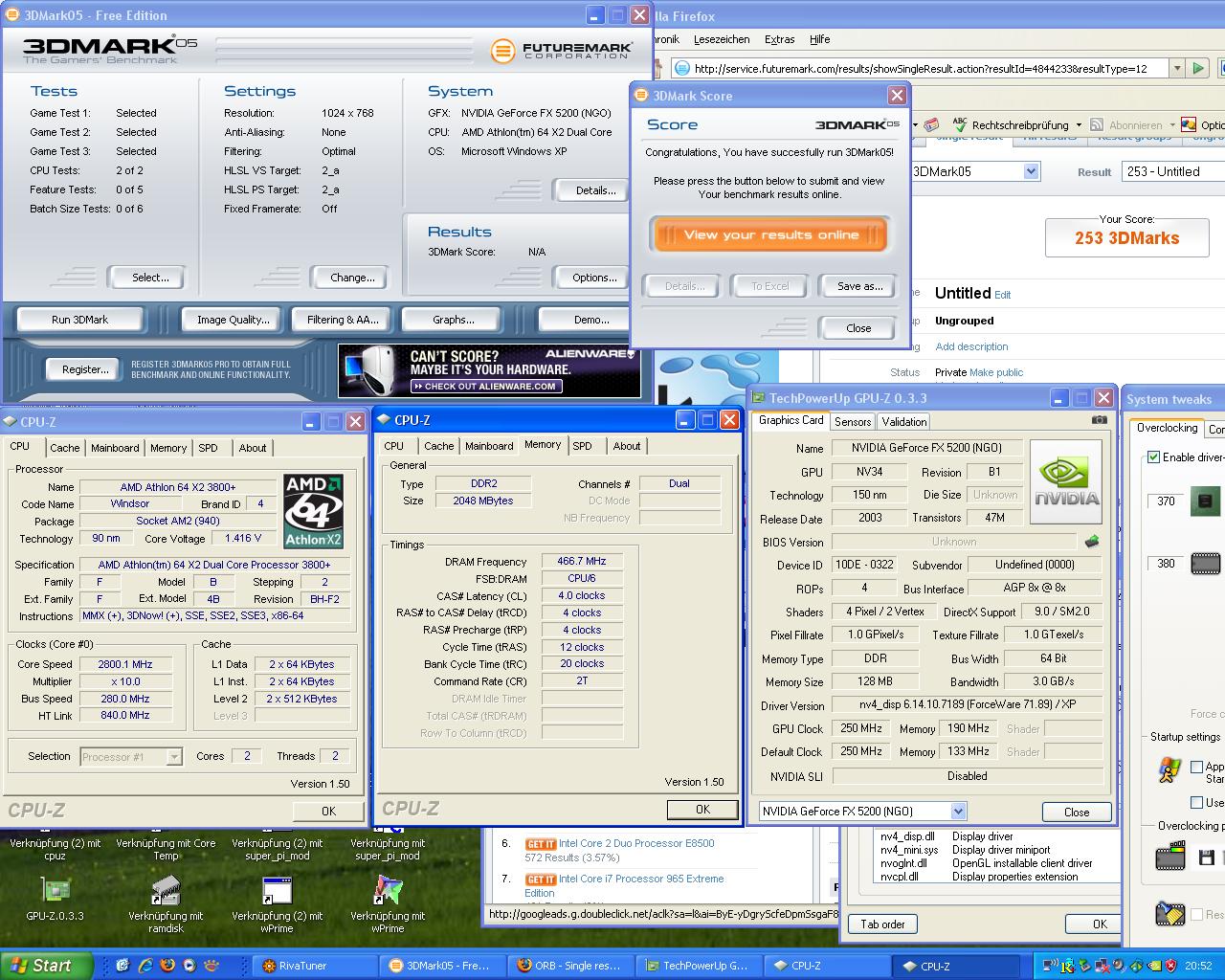This screenshot has height=980, width=1225.
Task: Click overclocking profile memory icon
Action: pyautogui.click(x=1169, y=856)
